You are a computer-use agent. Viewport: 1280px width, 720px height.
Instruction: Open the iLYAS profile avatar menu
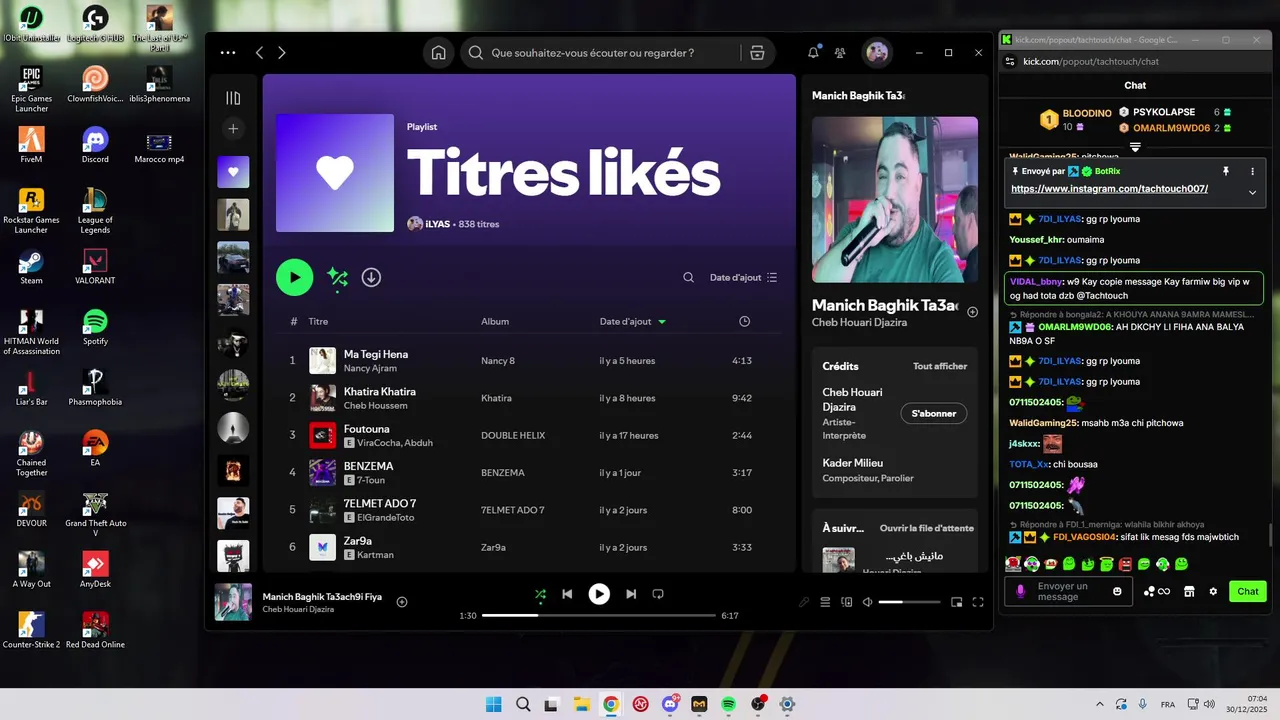click(877, 53)
